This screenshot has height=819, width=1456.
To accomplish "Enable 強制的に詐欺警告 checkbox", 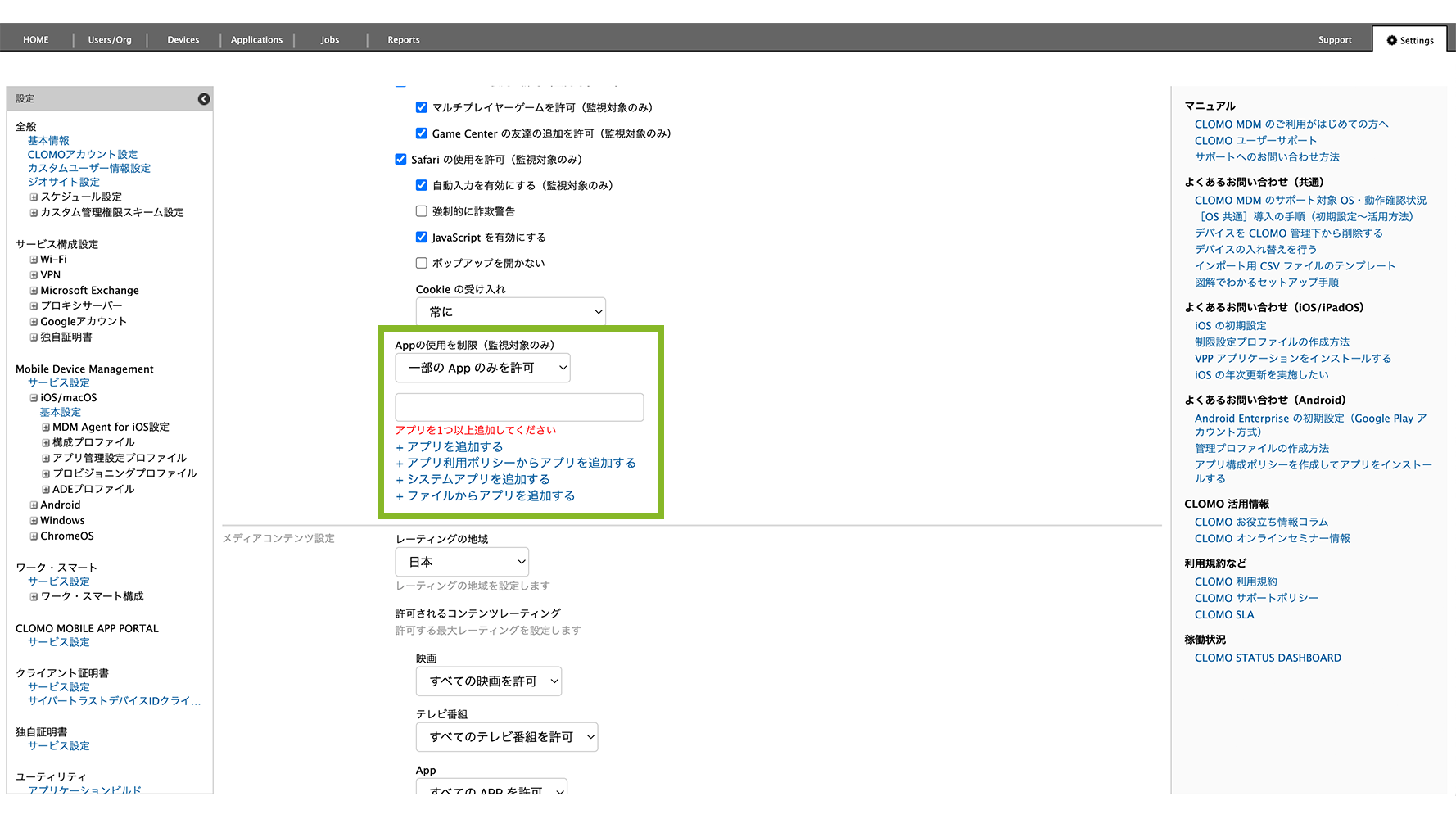I will point(421,211).
